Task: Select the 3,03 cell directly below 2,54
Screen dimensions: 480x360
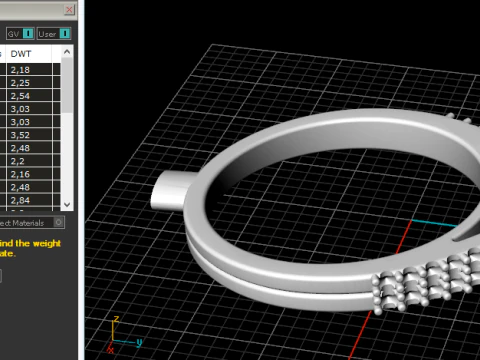Action: pyautogui.click(x=29, y=109)
